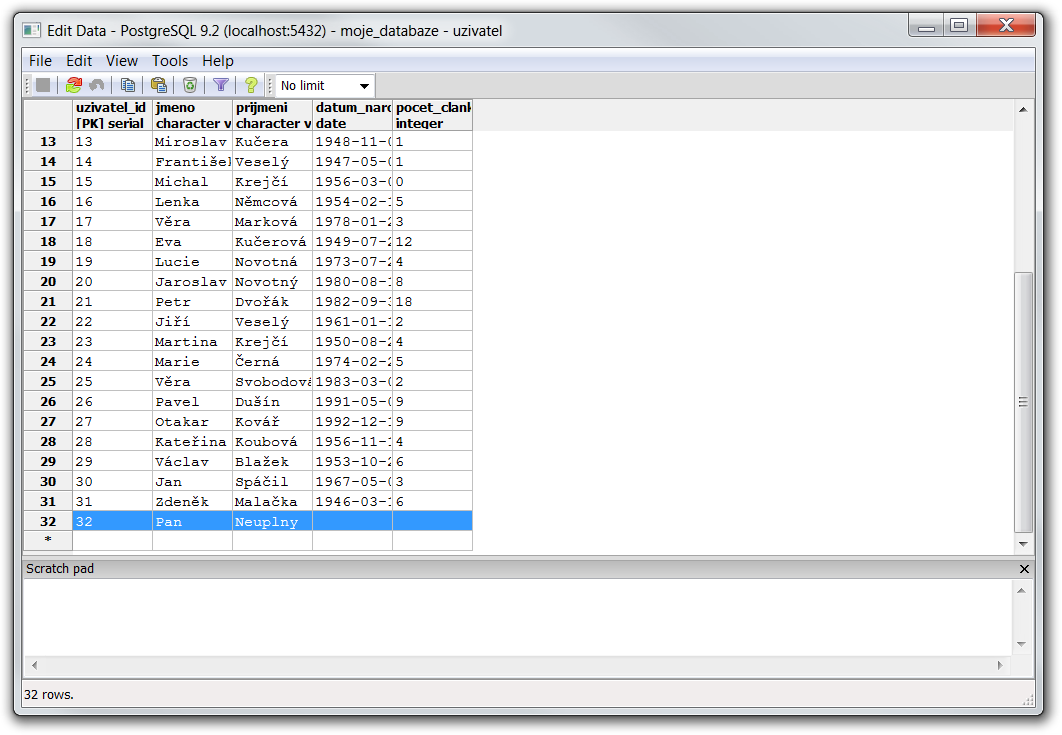Image resolution: width=1062 pixels, height=735 pixels.
Task: Click the cell containing Lucie
Action: (x=192, y=261)
